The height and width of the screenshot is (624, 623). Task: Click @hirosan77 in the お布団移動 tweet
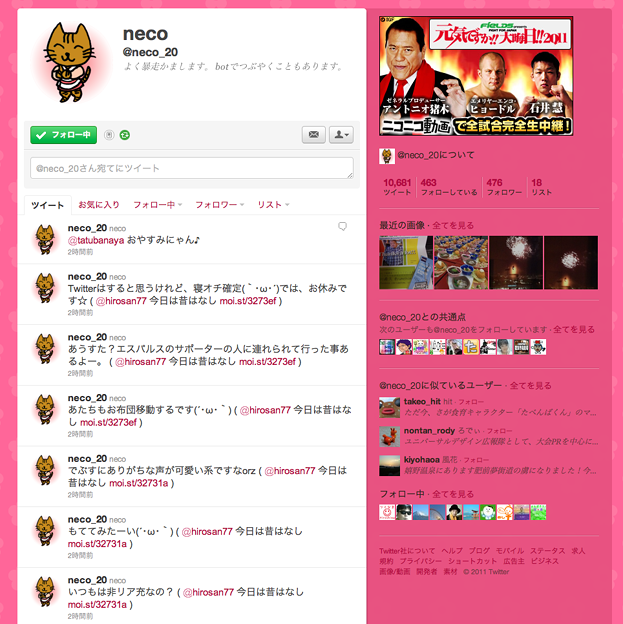(265, 410)
